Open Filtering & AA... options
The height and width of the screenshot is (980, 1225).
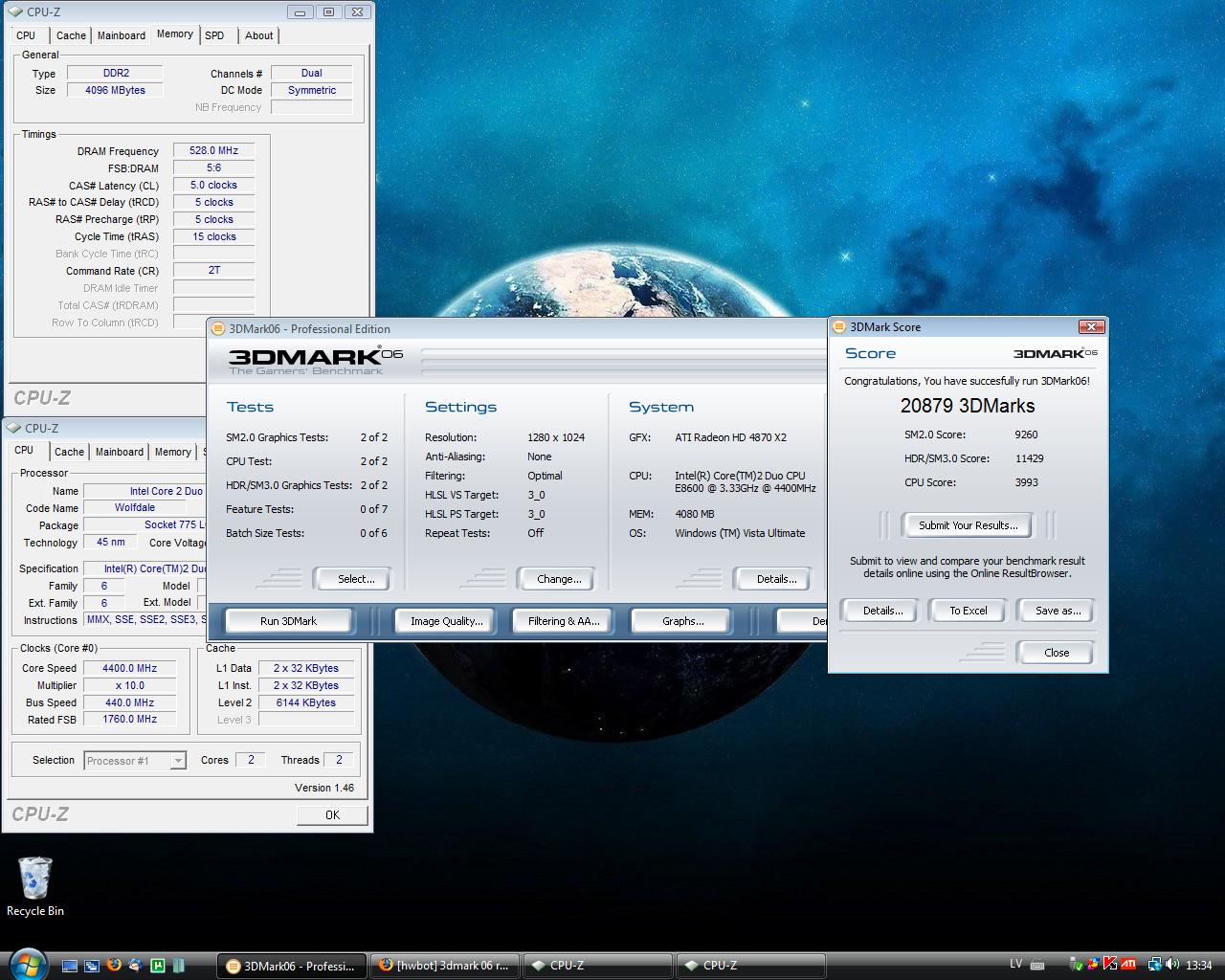coord(564,621)
